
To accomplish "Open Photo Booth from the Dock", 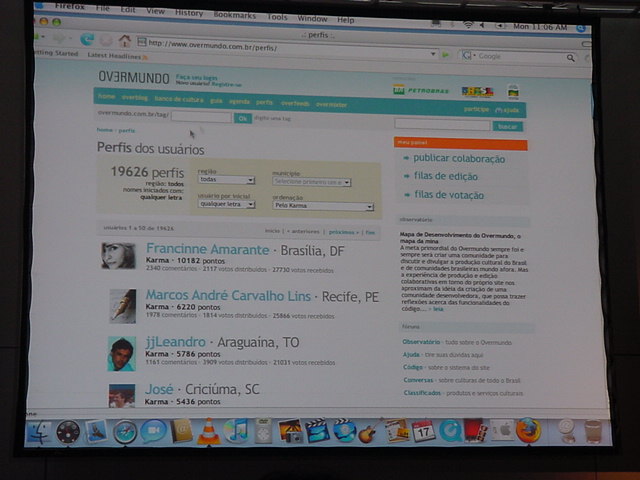I will pos(475,431).
